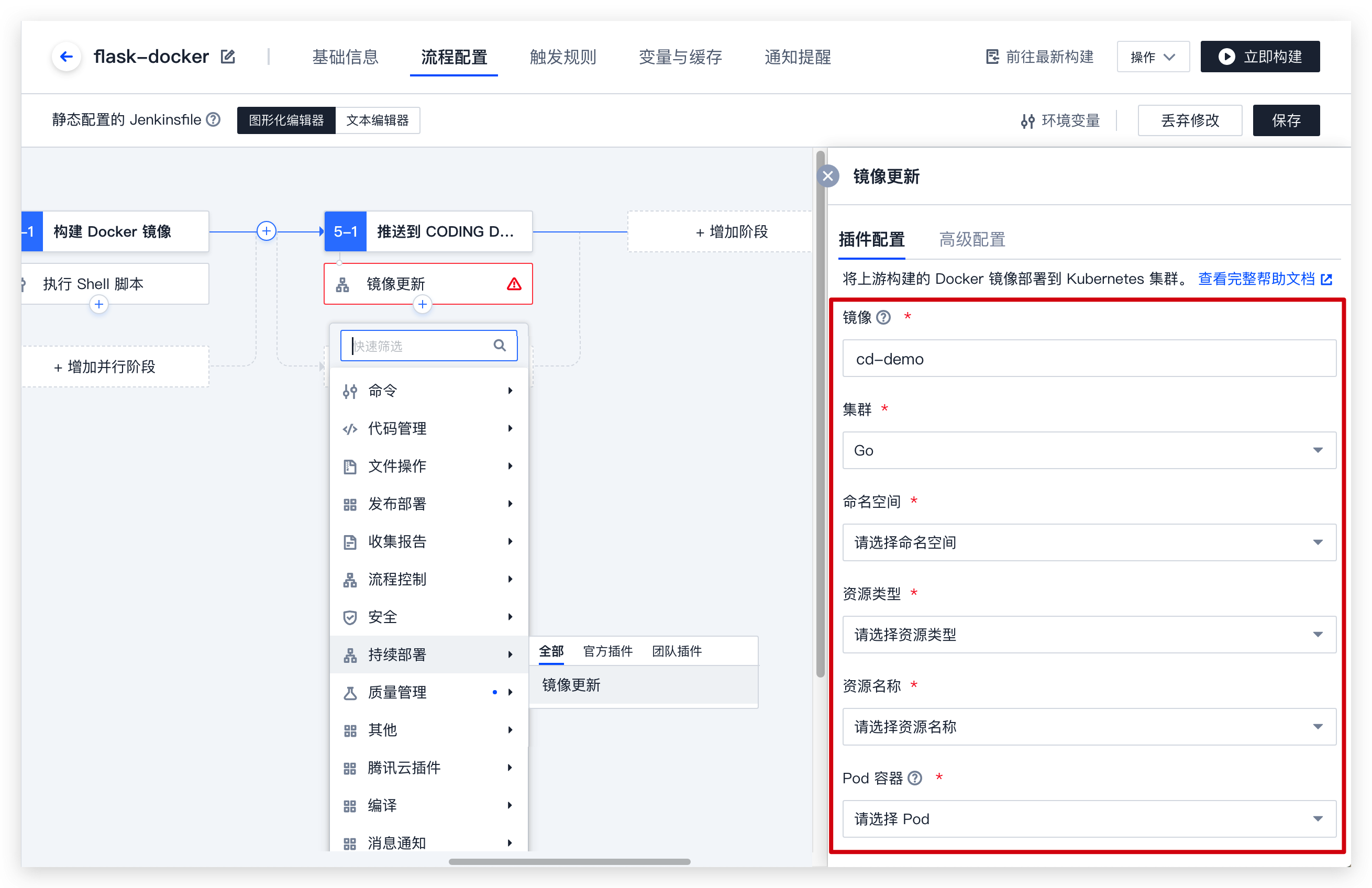Choose 镜像更新 plugin from submenu
The height and width of the screenshot is (888, 1372).
(644, 684)
